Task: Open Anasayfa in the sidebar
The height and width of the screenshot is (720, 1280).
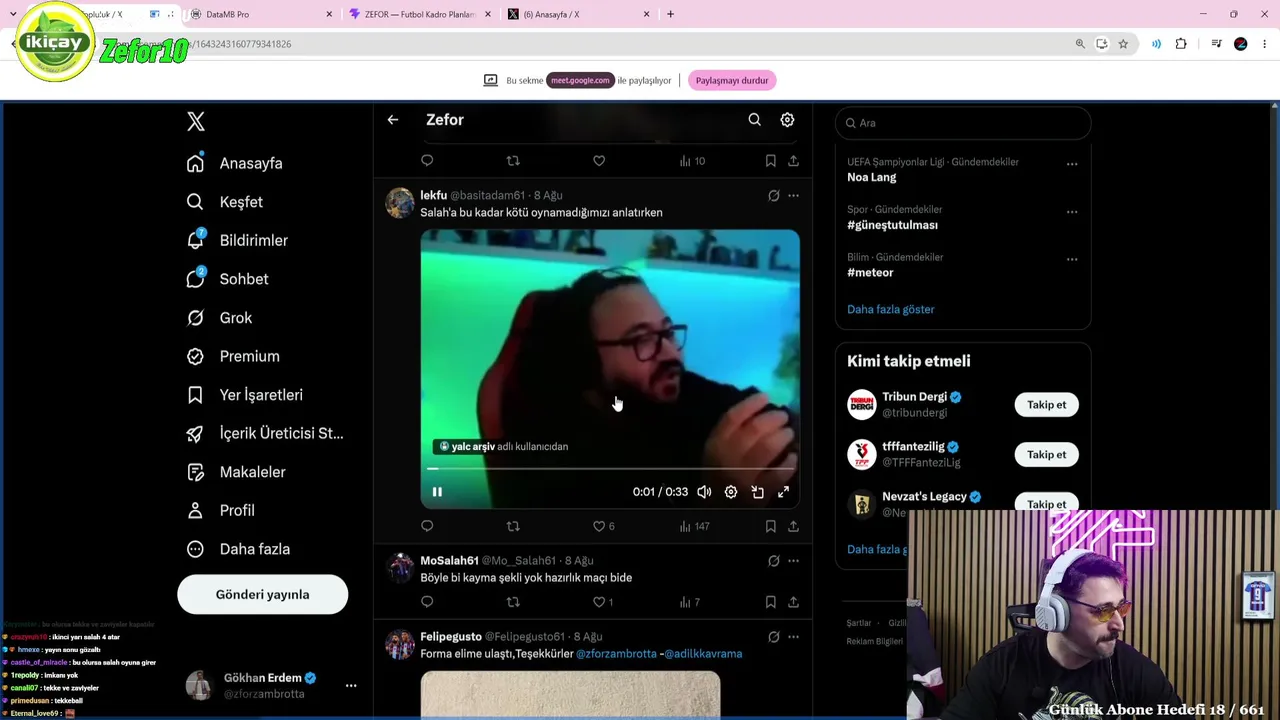Action: pos(236,163)
